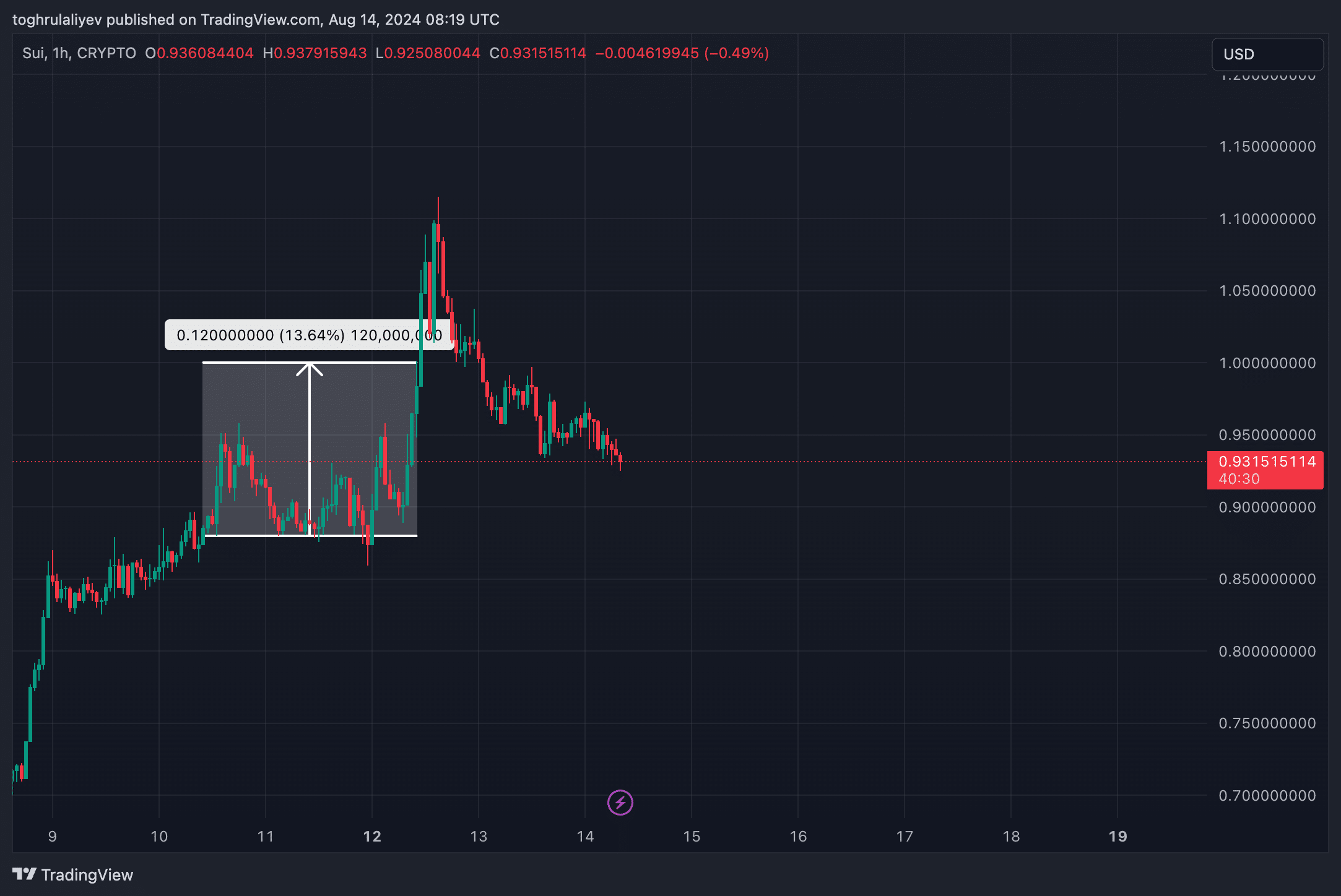Click the 0.800000000 price axis label
The width and height of the screenshot is (1341, 896).
point(1267,652)
